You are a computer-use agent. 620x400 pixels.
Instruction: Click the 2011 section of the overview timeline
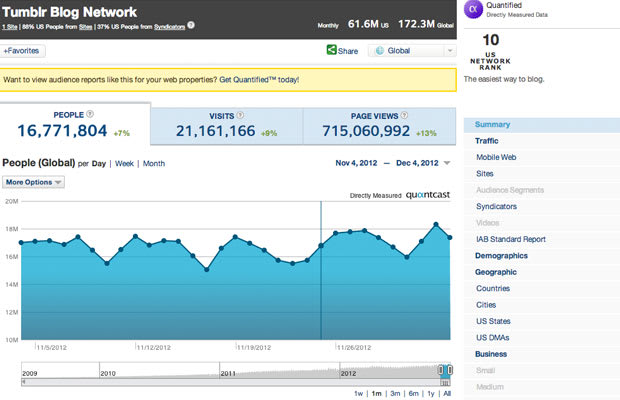tap(279, 370)
